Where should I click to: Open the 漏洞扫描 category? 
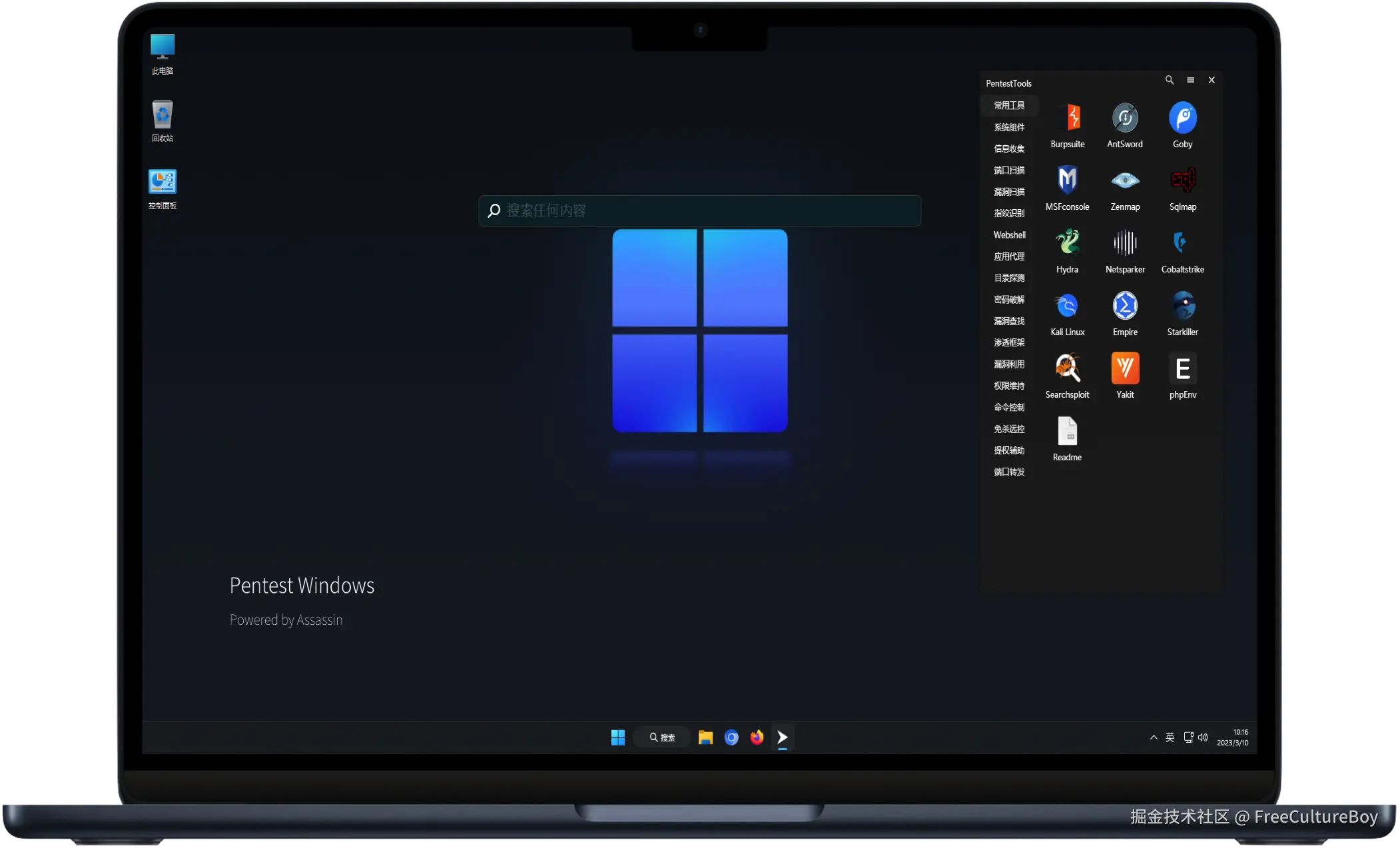pyautogui.click(x=1009, y=192)
